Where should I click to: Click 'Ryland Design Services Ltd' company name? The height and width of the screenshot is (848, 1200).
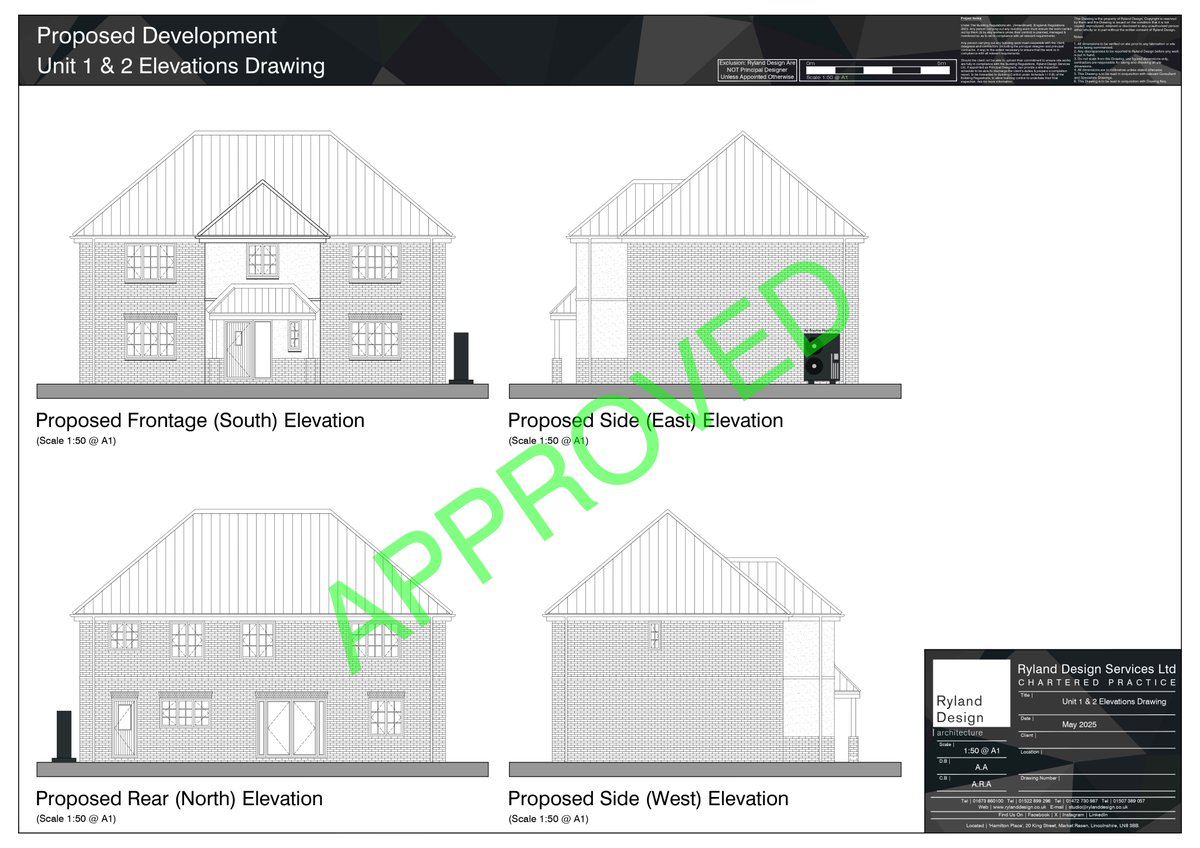click(1097, 669)
